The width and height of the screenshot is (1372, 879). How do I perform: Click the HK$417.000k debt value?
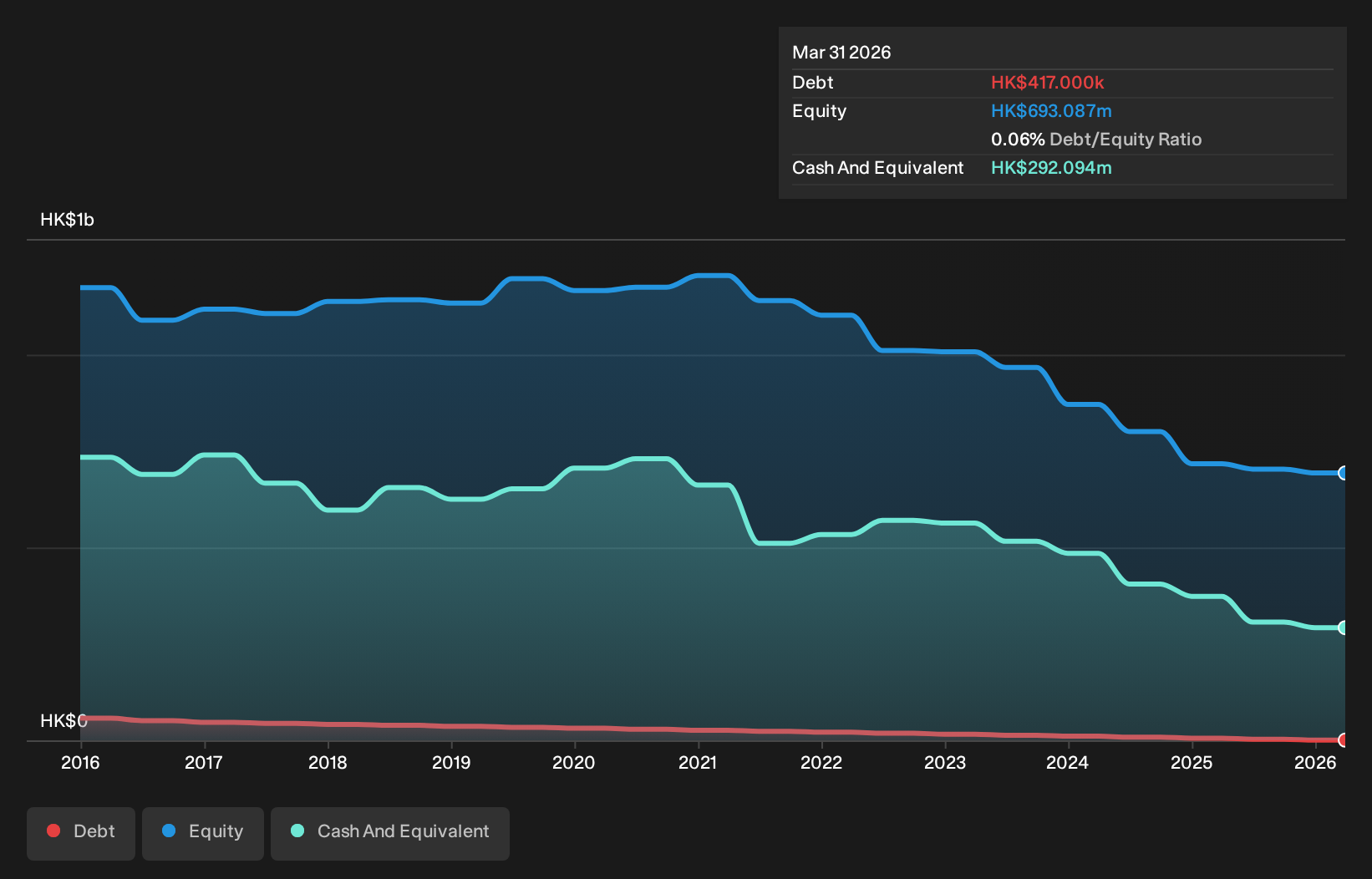click(1047, 83)
